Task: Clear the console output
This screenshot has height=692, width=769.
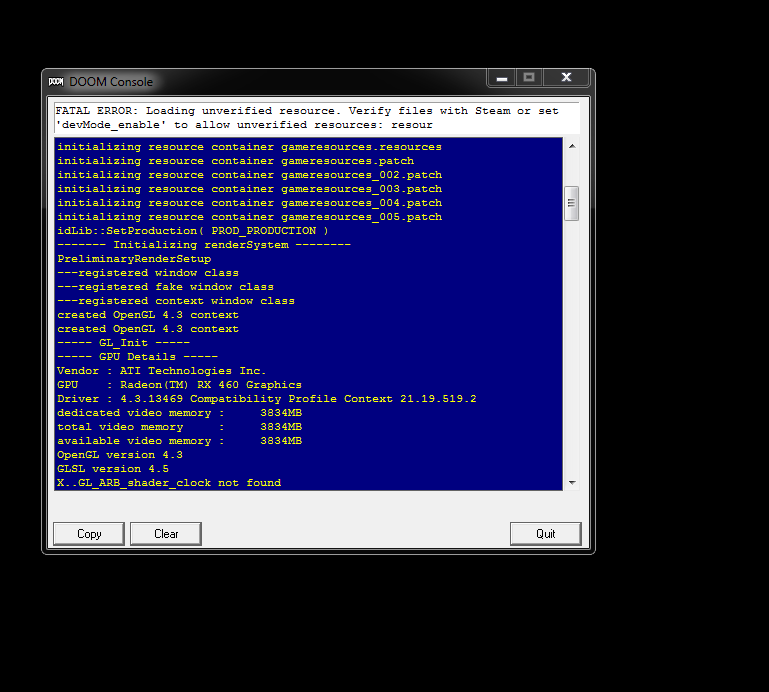Action: pos(166,534)
